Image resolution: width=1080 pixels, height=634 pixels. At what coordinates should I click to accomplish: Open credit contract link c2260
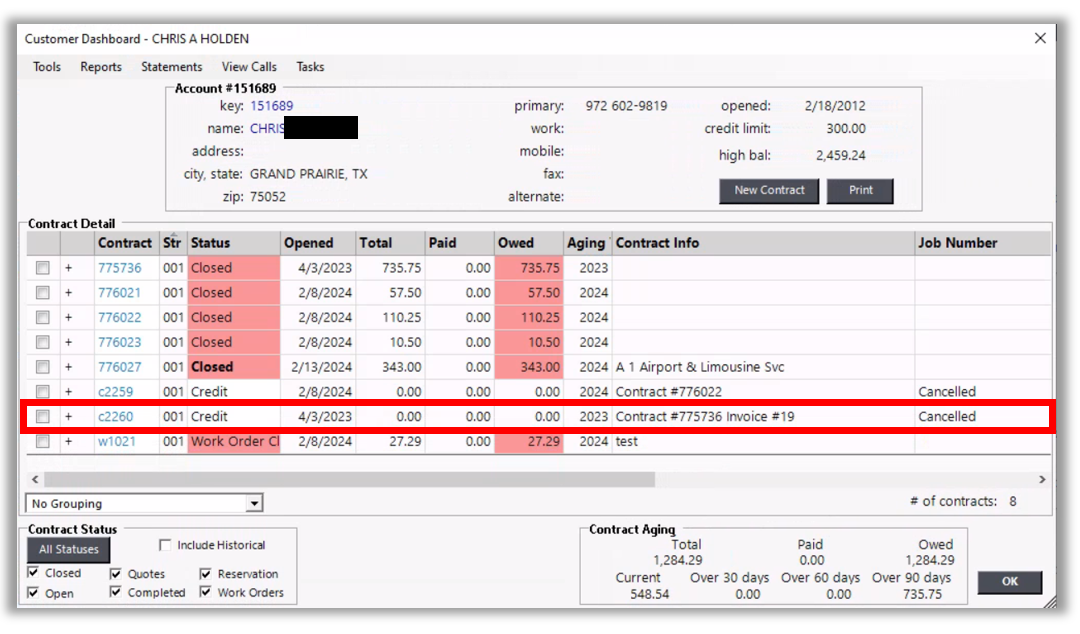click(115, 416)
